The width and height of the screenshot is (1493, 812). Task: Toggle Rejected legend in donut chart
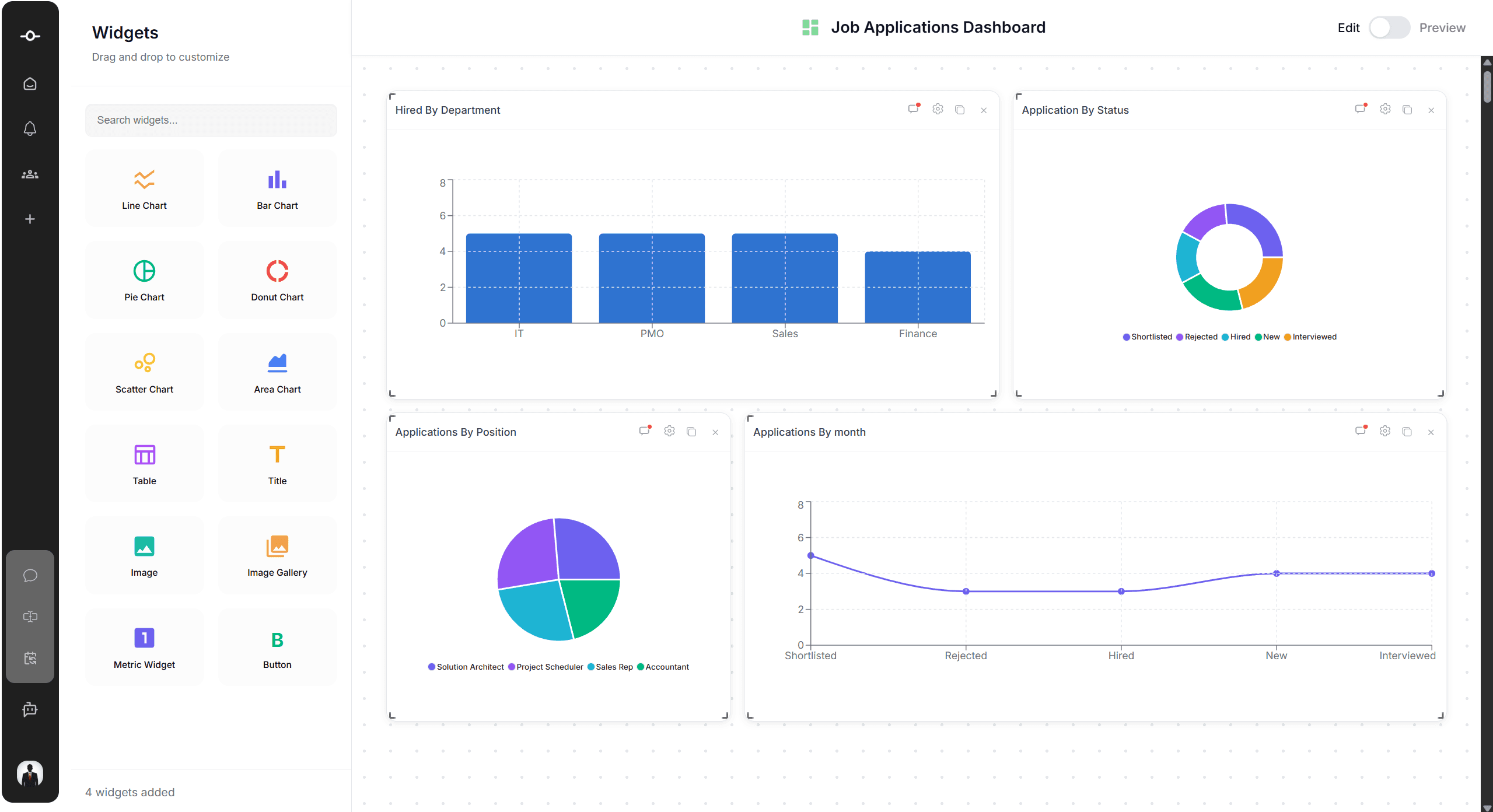click(x=1197, y=337)
